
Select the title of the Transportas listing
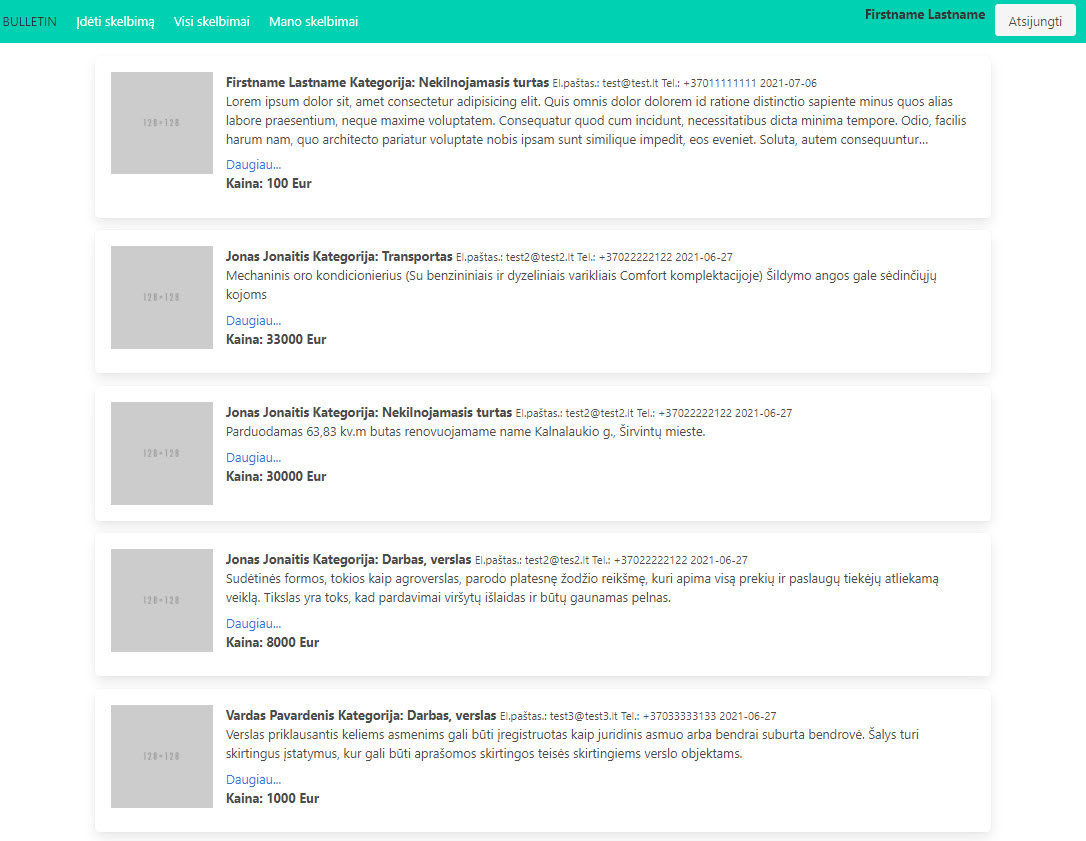point(338,256)
